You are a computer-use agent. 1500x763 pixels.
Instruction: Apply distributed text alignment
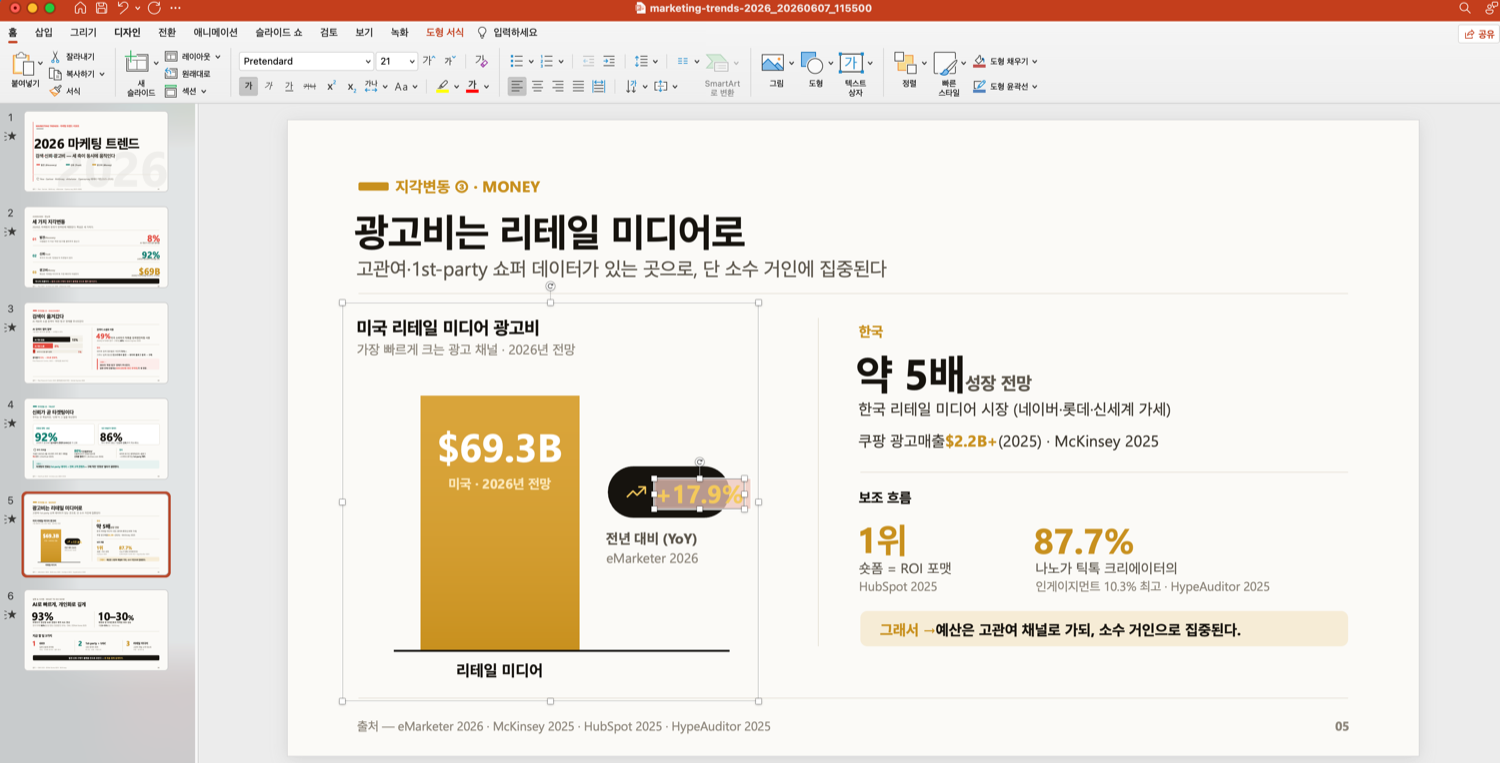pos(599,86)
